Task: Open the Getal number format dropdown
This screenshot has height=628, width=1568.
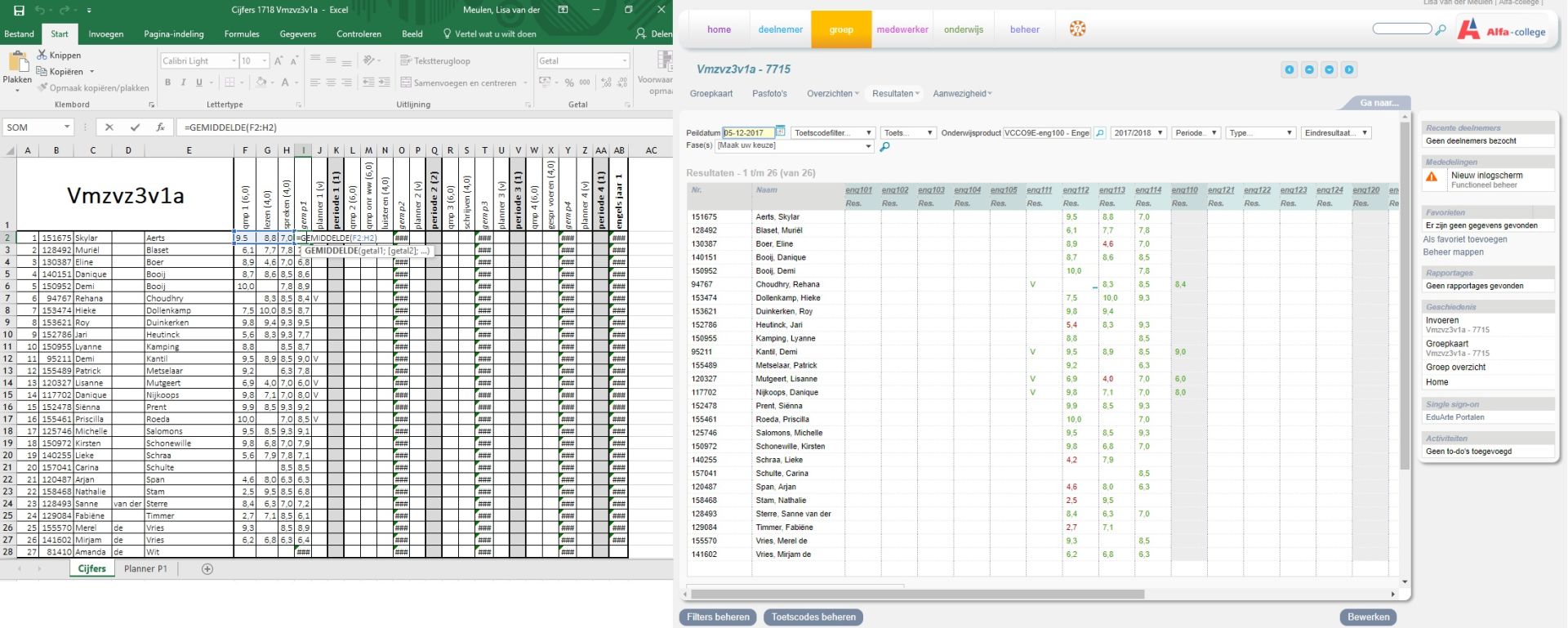Action: [625, 61]
